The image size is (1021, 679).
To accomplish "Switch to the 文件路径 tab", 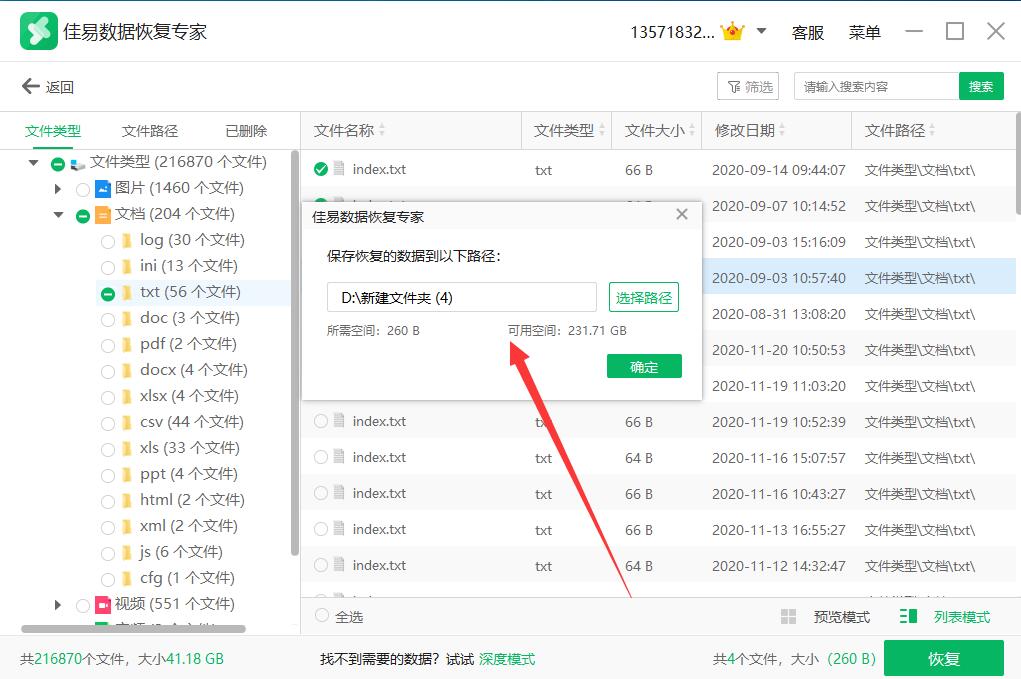I will (x=150, y=131).
